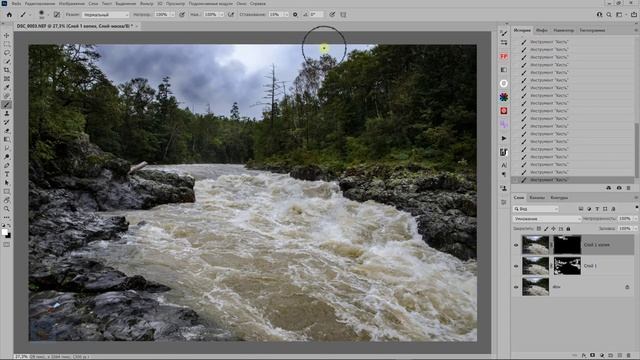The image size is (640, 360).
Task: Toggle layer filtering switch on or off
Action: click(x=636, y=208)
